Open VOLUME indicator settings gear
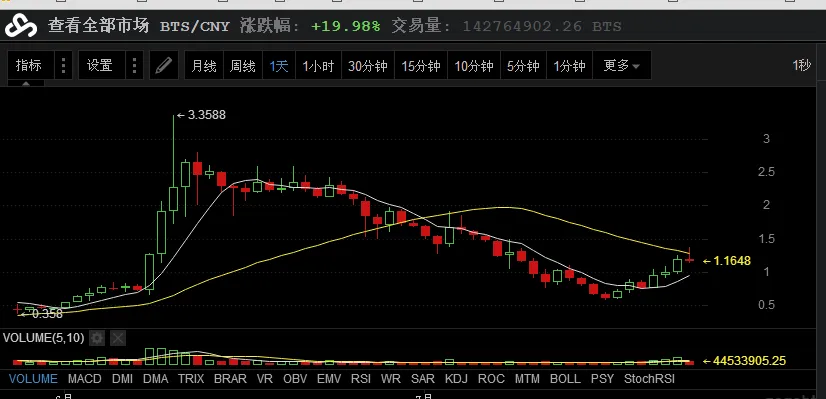 (x=97, y=338)
